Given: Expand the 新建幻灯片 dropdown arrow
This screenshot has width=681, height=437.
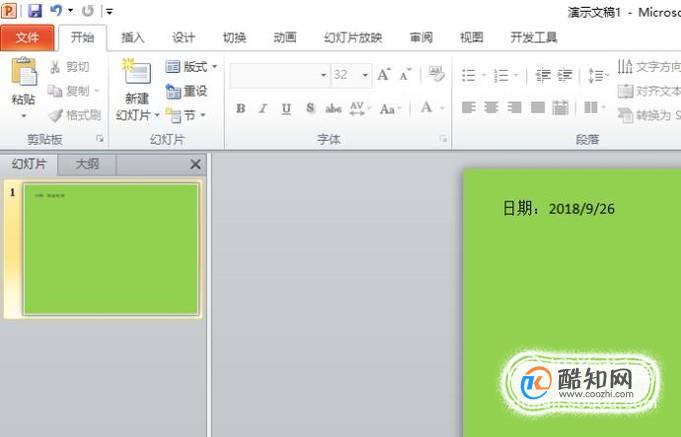Looking at the screenshot, I should [157, 115].
